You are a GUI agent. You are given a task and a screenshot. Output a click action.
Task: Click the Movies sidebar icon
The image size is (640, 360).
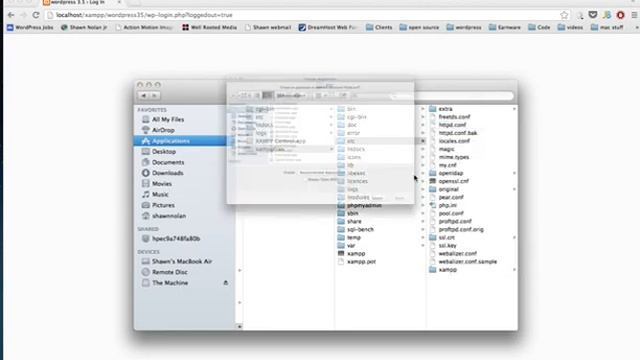145,184
